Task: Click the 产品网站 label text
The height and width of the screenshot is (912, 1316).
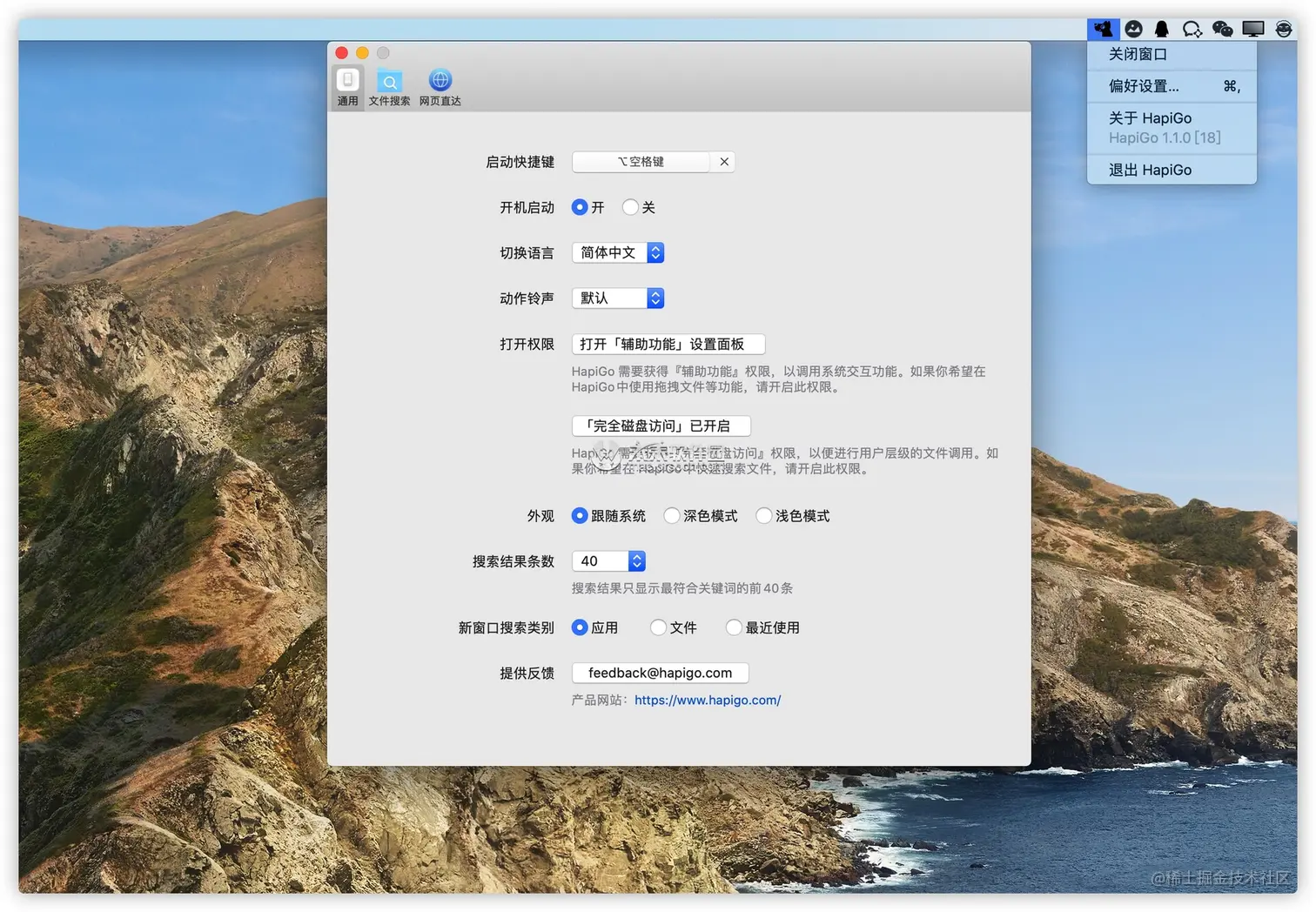Action: [599, 701]
